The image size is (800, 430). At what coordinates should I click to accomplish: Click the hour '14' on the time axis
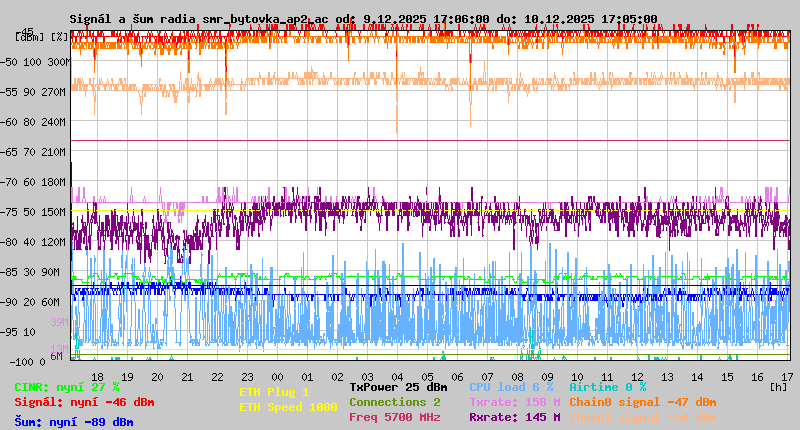(697, 377)
